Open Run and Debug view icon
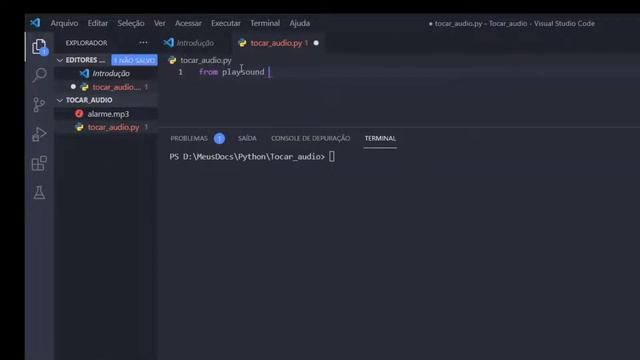 pos(39,134)
